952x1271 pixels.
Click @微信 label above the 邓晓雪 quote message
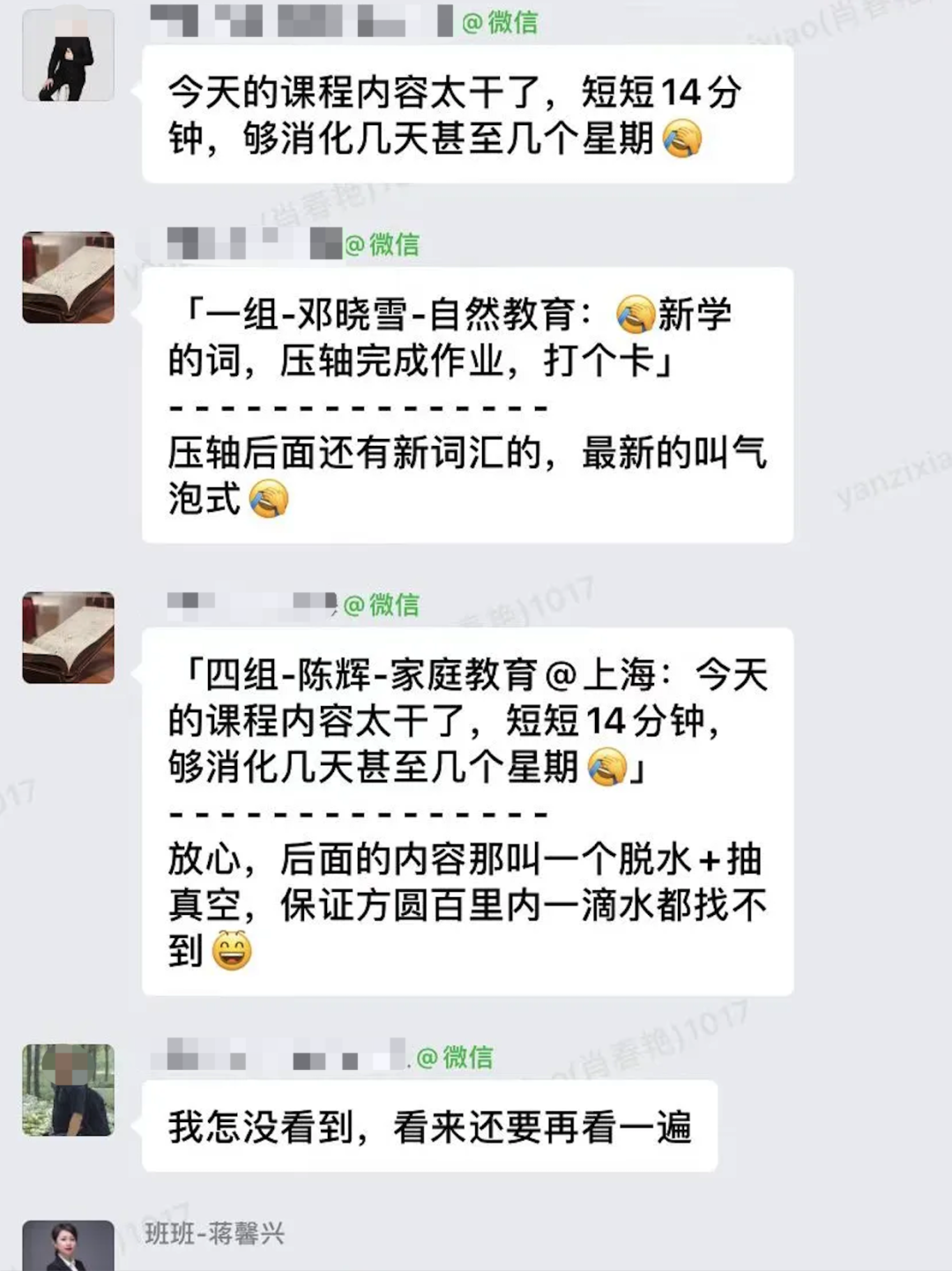[381, 244]
